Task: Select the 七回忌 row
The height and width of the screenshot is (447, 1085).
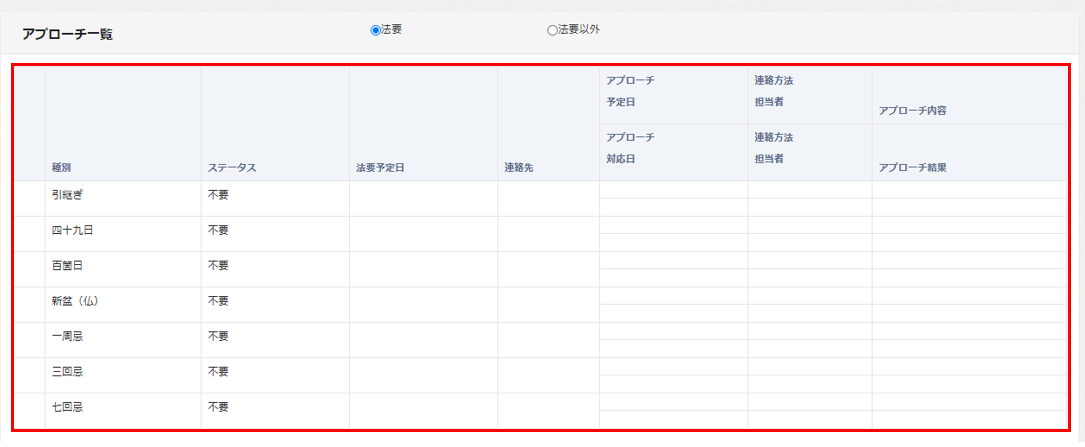Action: [x=67, y=407]
